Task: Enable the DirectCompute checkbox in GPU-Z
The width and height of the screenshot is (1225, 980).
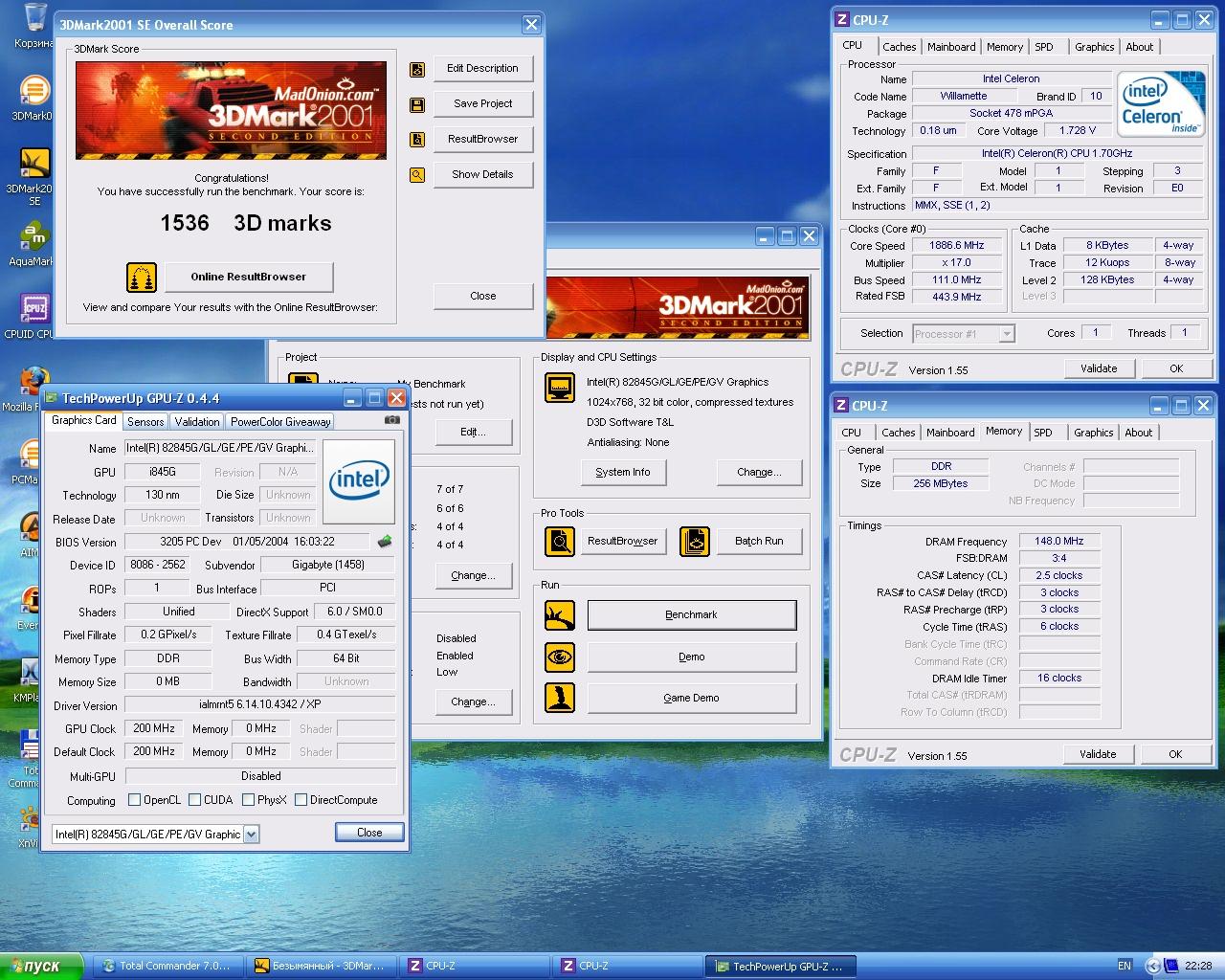Action: click(301, 800)
